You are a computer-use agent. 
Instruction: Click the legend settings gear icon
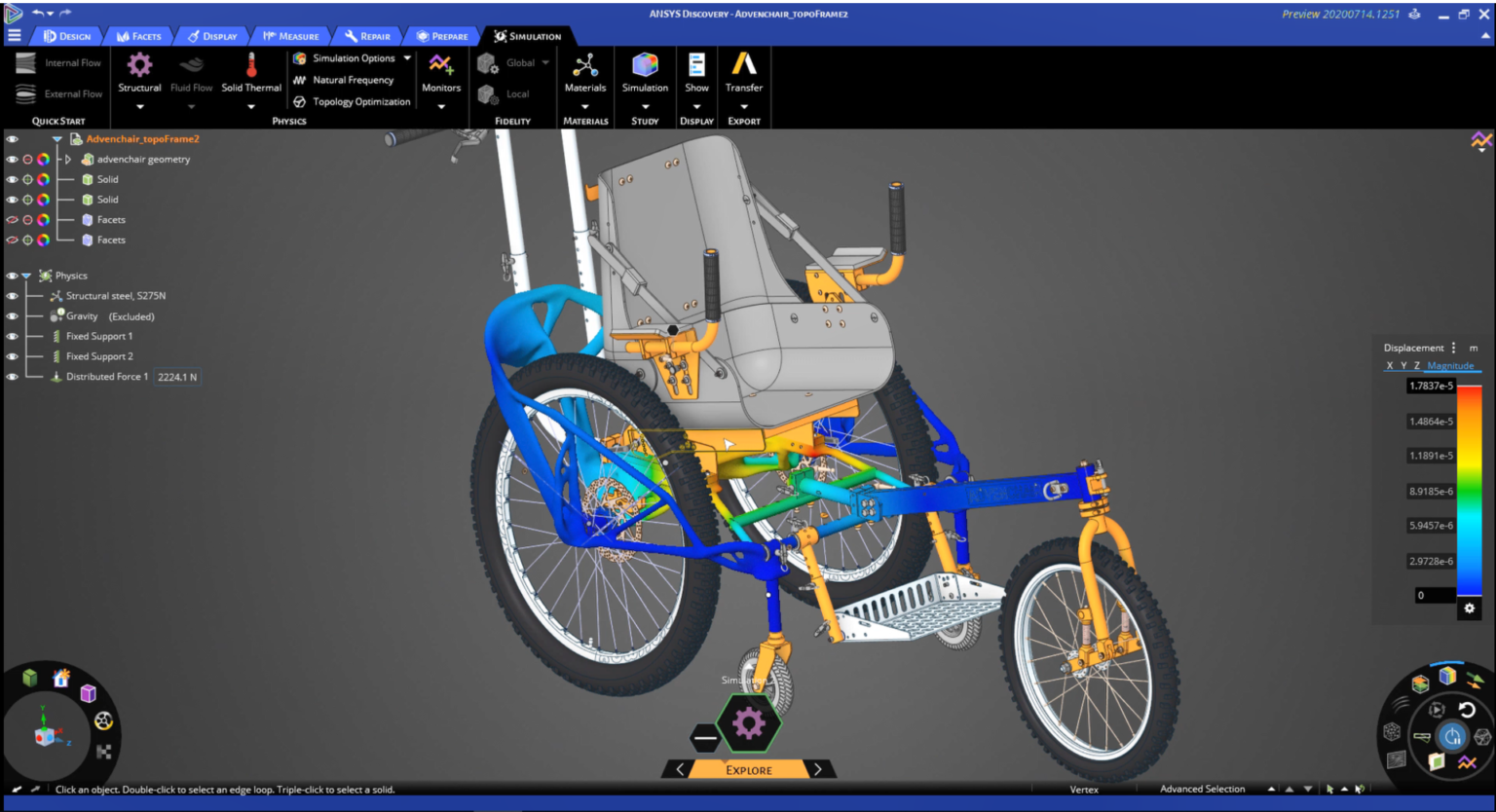point(1469,609)
